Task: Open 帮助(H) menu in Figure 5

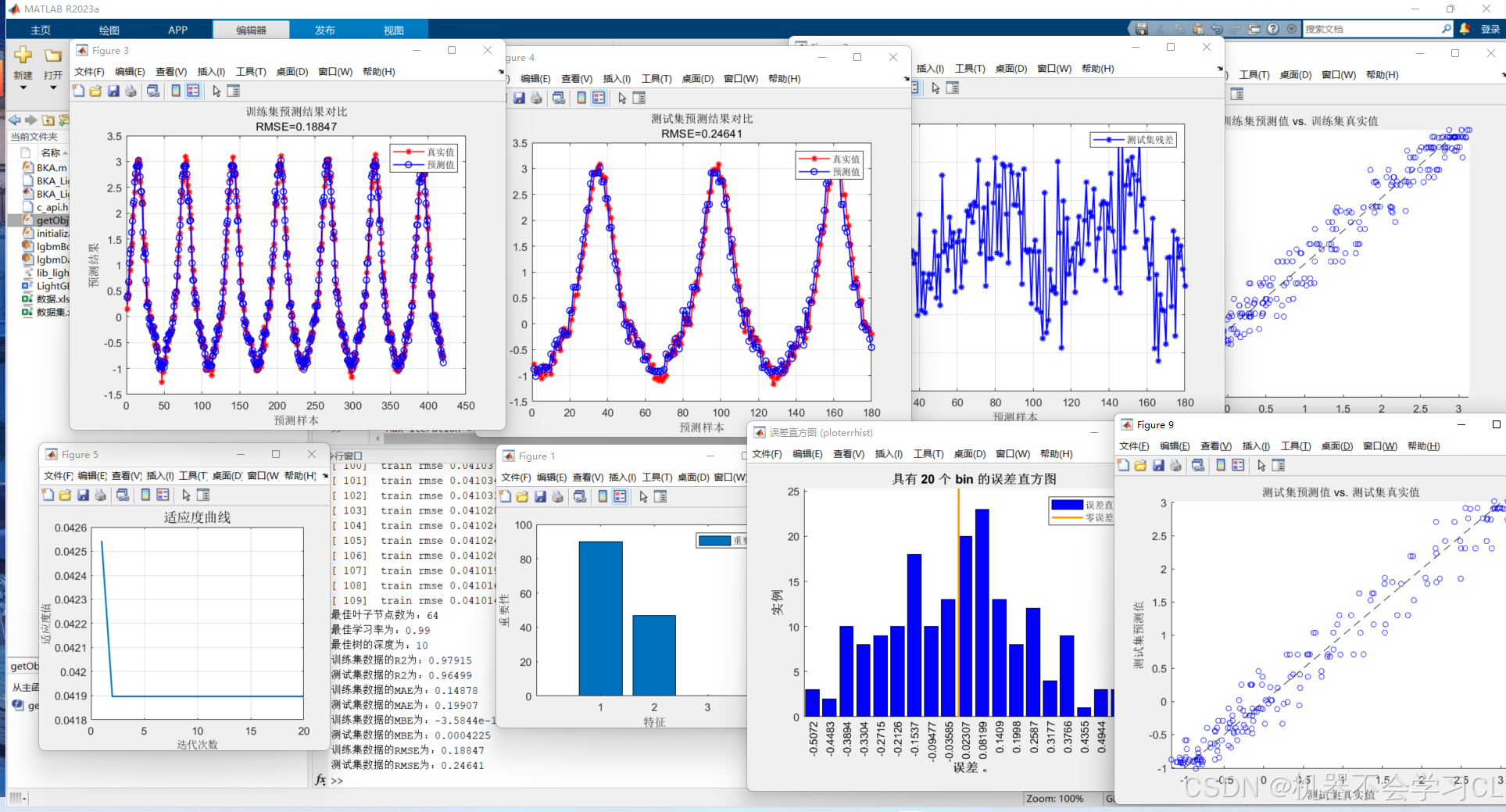Action: tap(300, 476)
